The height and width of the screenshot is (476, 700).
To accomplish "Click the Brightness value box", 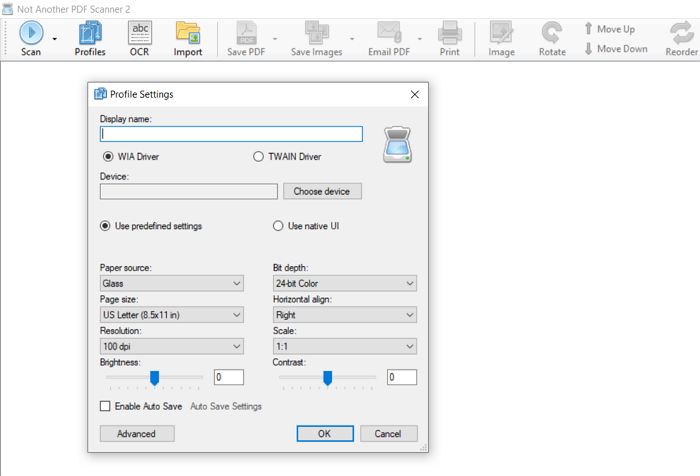I will point(229,377).
